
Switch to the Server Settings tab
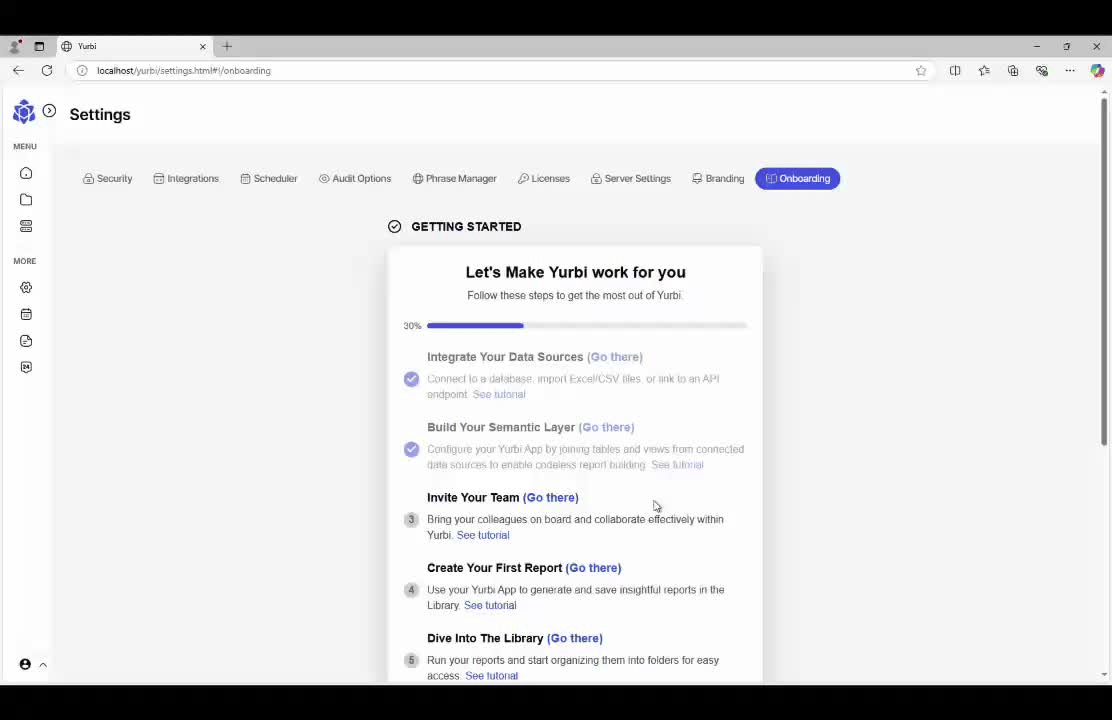pos(630,179)
